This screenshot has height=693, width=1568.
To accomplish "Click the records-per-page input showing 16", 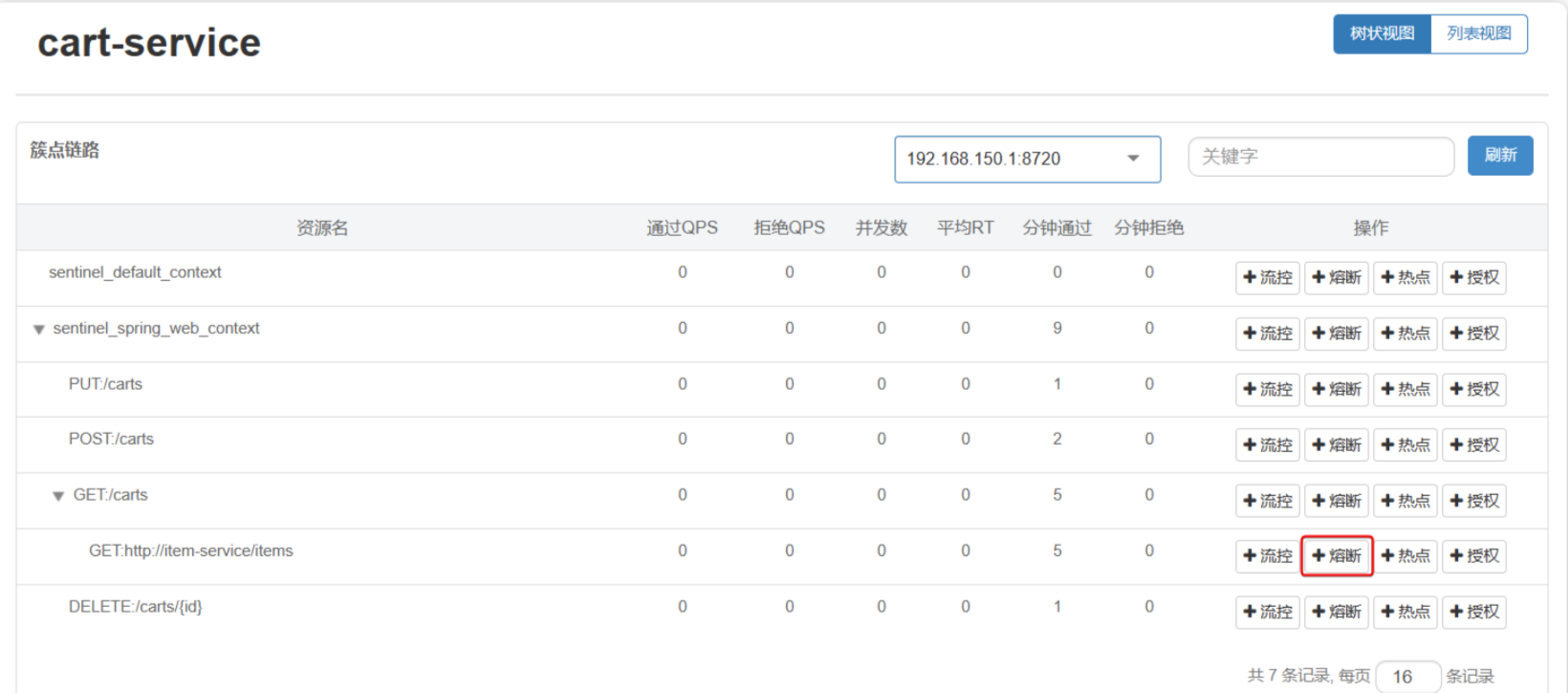I will click(x=1407, y=676).
